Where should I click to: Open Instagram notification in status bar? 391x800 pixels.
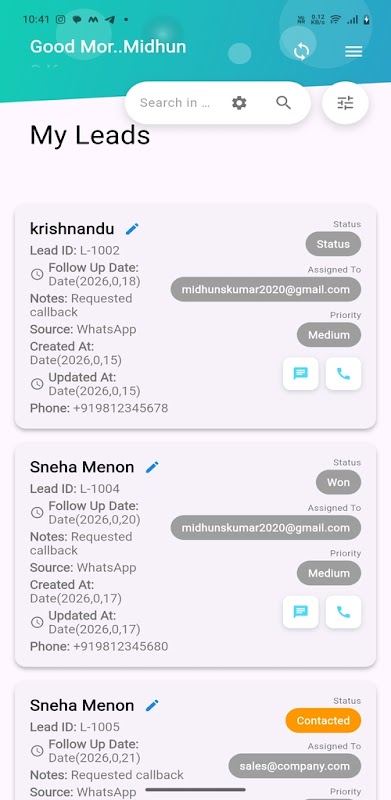[60, 19]
